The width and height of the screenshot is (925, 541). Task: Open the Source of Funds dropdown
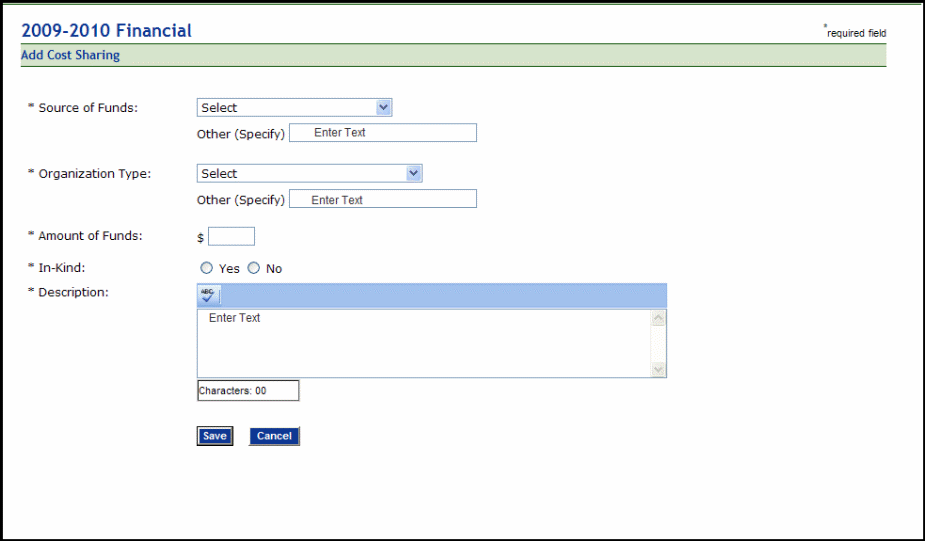click(x=294, y=108)
